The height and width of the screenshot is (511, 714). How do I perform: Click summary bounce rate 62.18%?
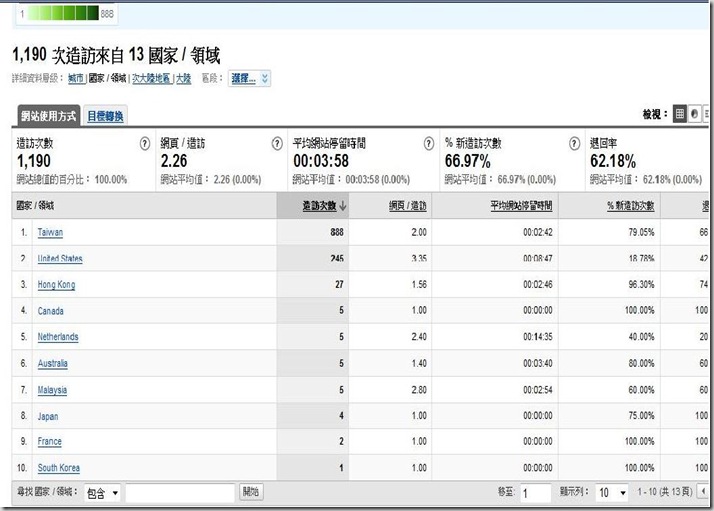point(613,161)
